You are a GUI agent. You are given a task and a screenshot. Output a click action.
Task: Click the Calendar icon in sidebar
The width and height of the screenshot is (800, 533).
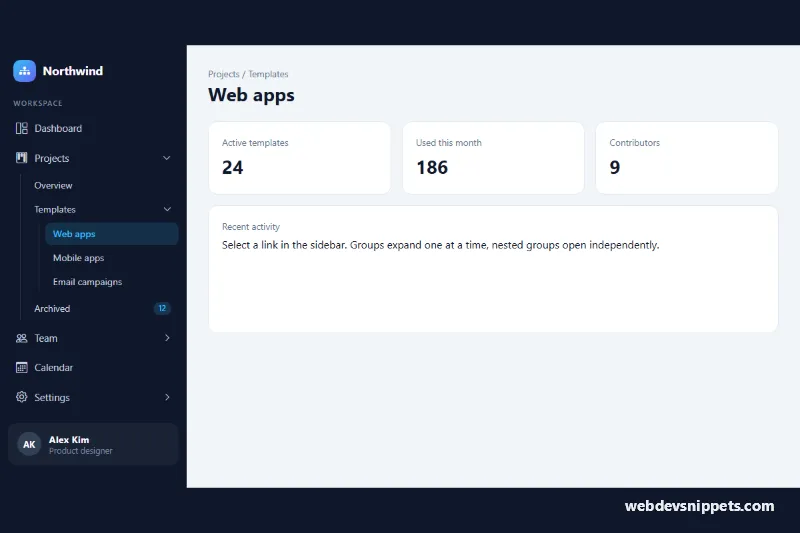coord(21,367)
